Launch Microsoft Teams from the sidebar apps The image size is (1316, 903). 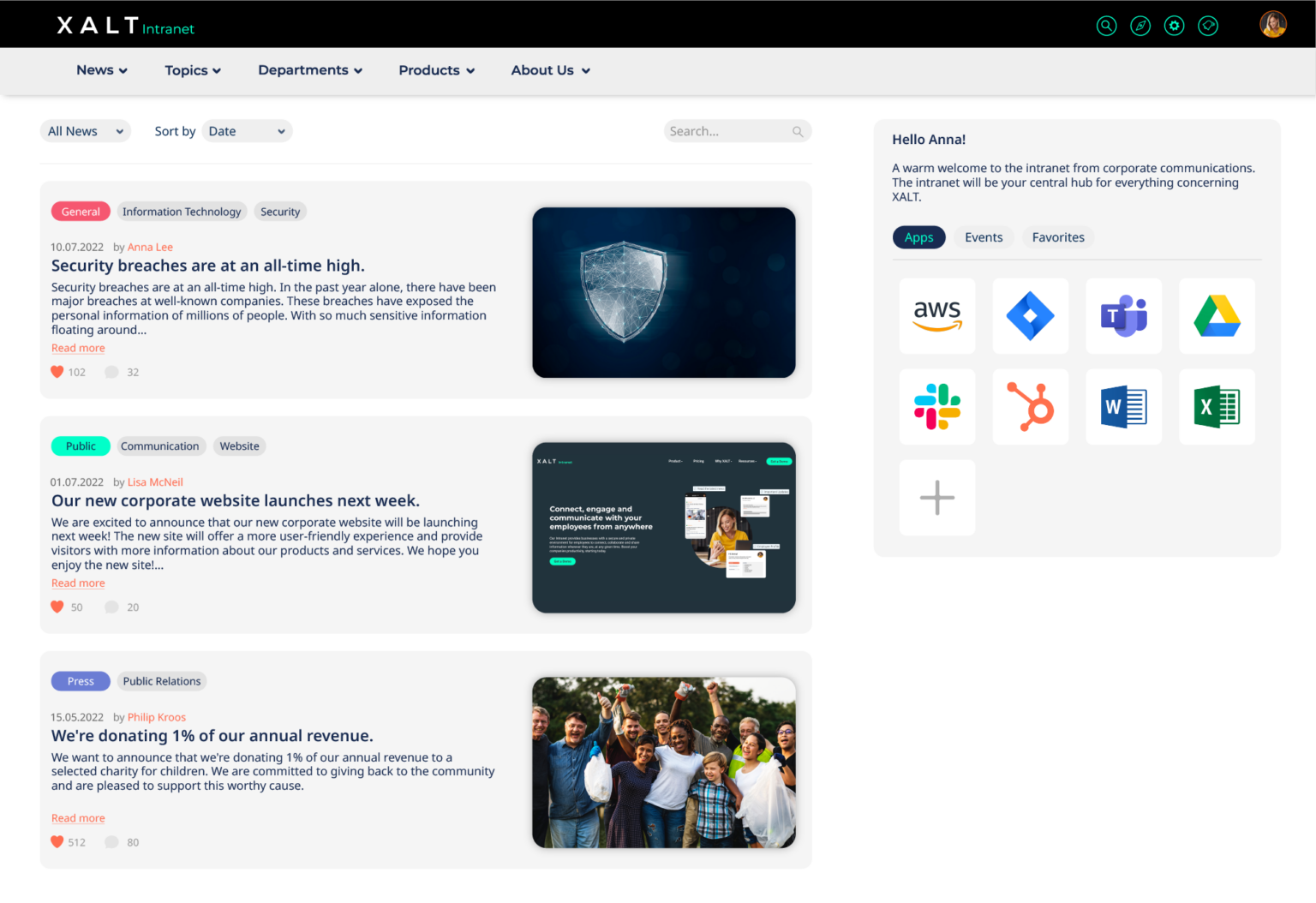click(1123, 315)
